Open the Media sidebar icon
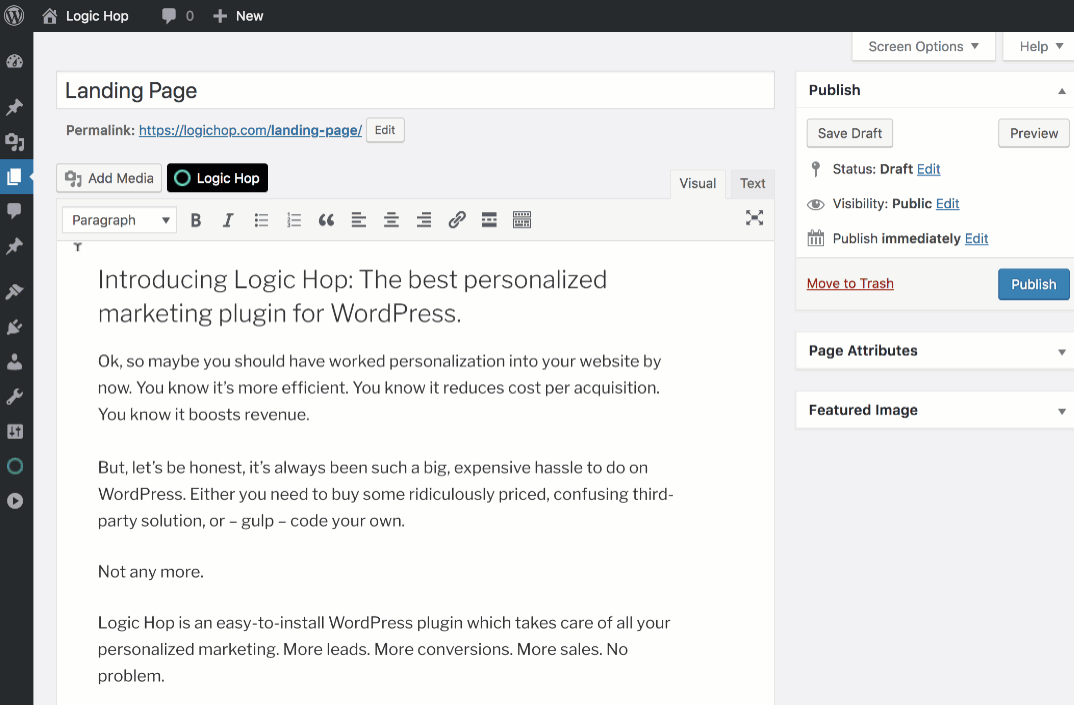This screenshot has width=1074, height=705. 14,142
